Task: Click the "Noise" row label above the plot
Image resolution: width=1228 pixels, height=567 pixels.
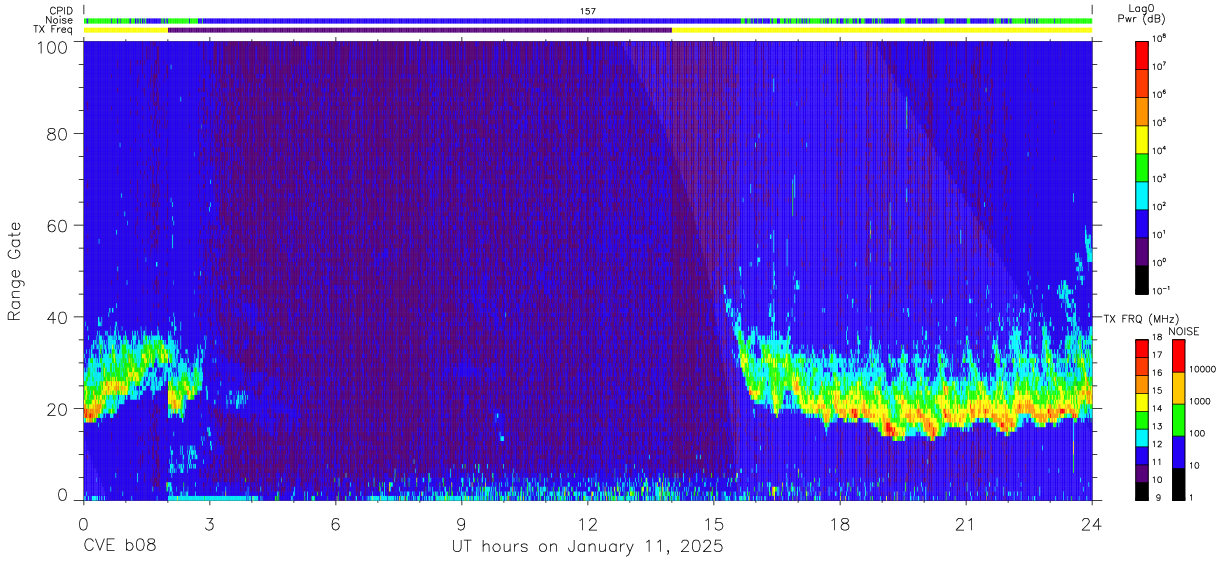Action: [59, 20]
